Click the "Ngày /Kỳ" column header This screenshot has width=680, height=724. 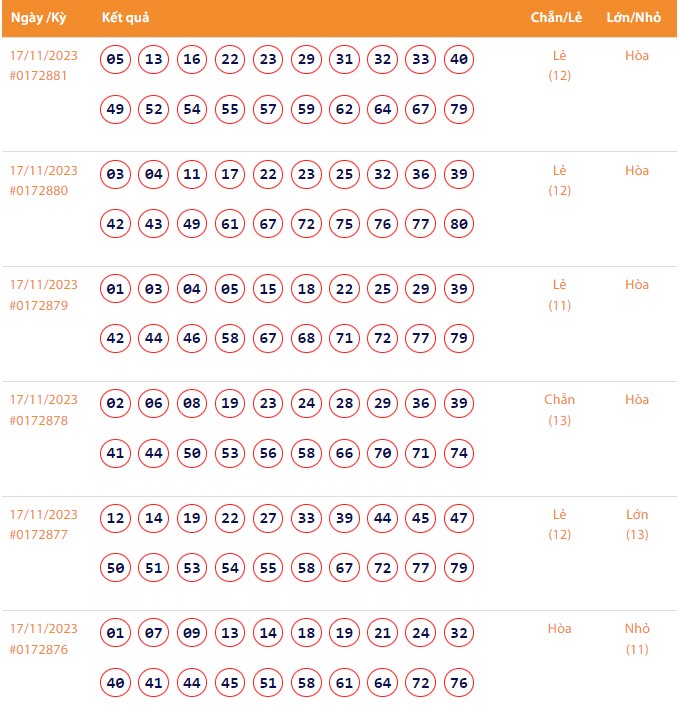coord(39,18)
